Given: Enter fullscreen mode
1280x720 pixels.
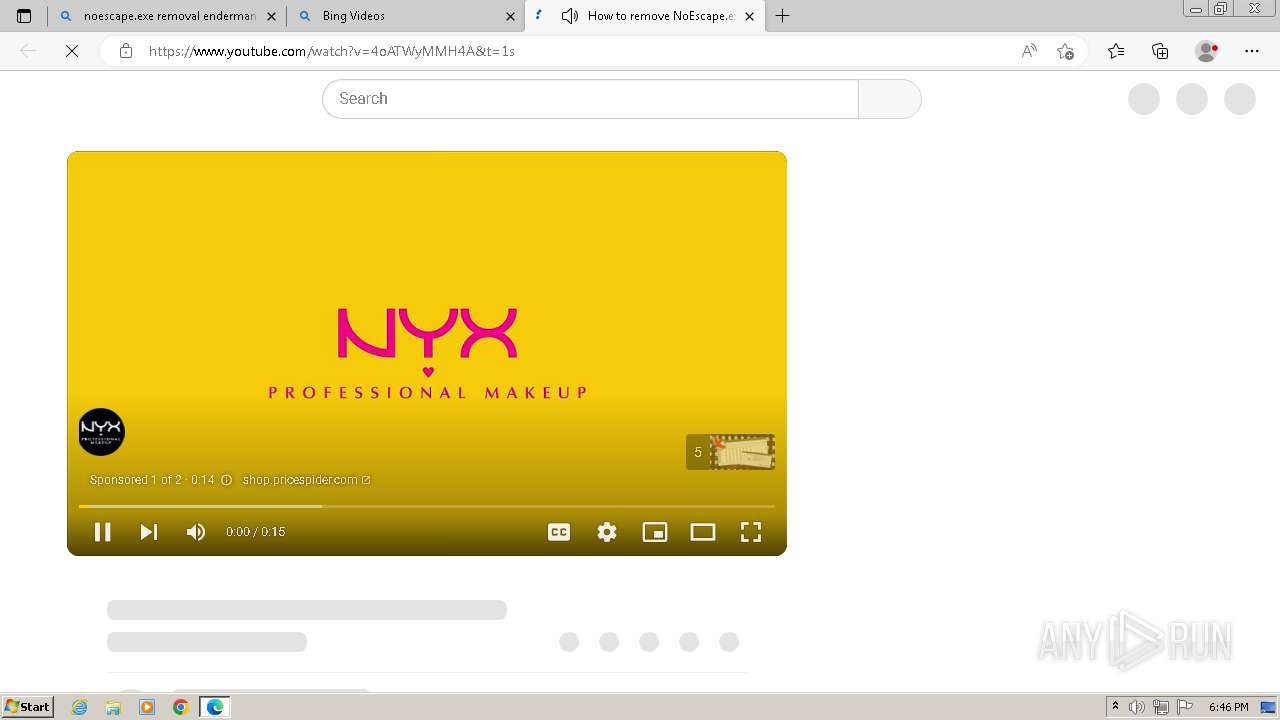Looking at the screenshot, I should tap(751, 532).
